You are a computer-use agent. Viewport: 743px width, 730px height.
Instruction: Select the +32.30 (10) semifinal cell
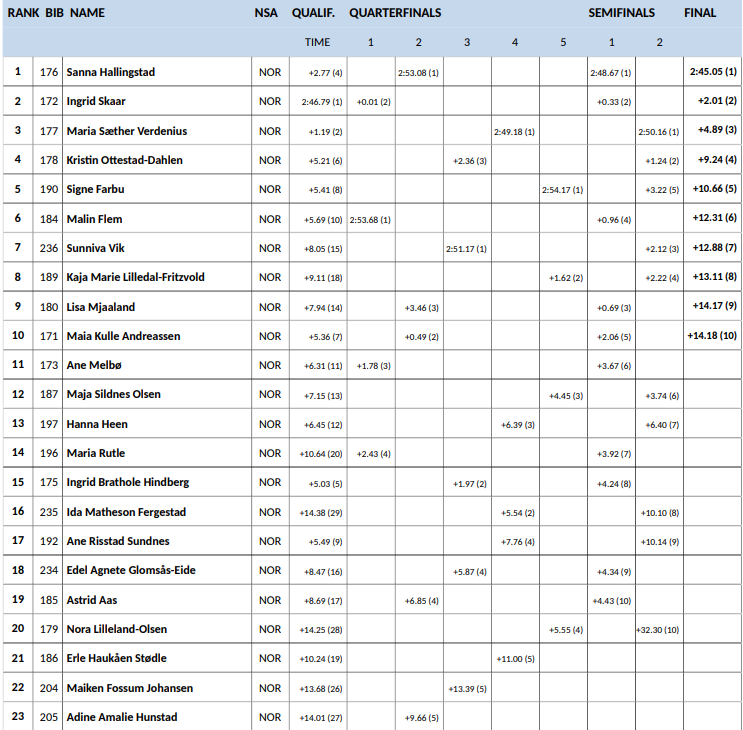(x=658, y=629)
